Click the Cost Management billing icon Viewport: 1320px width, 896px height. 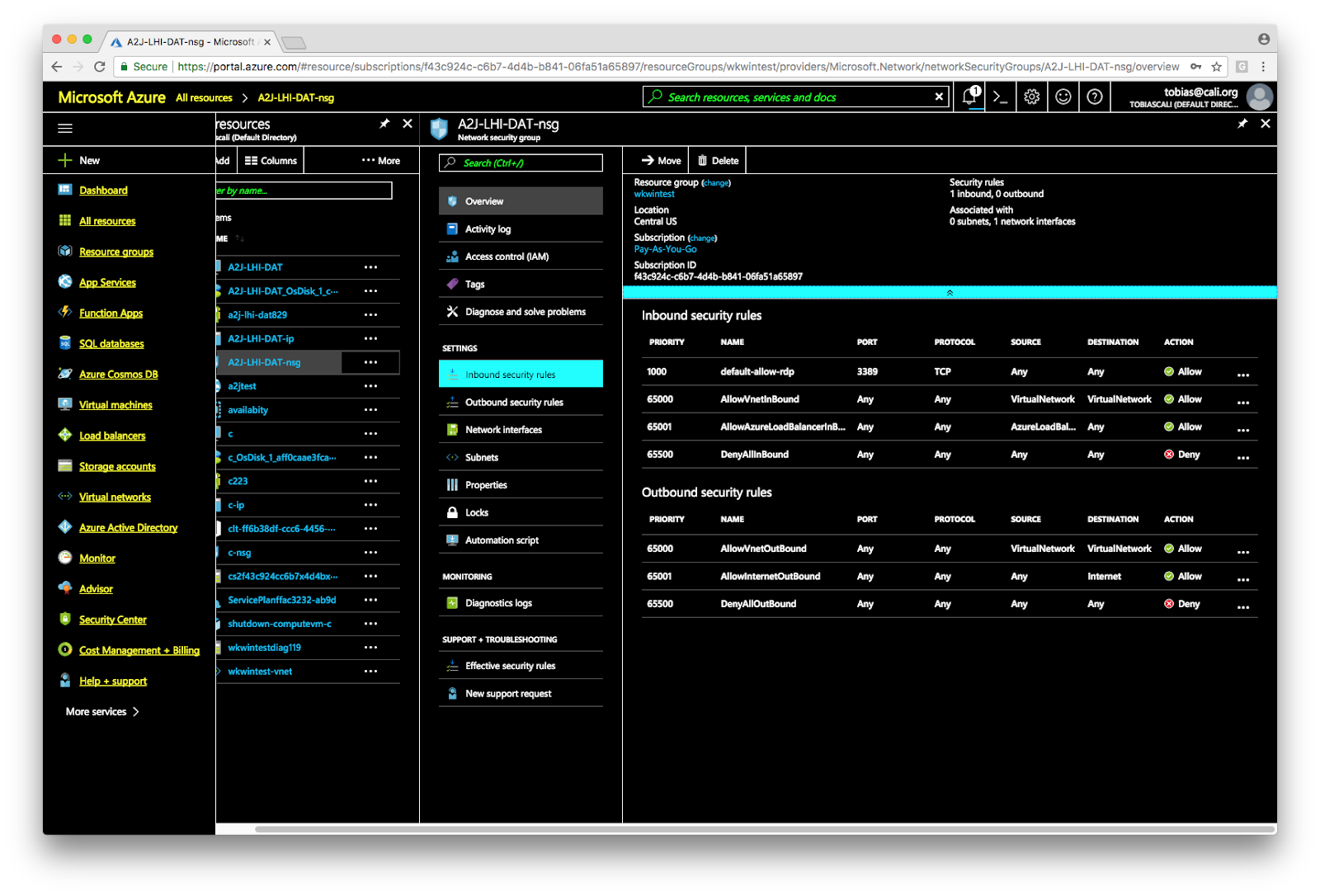pyautogui.click(x=65, y=649)
